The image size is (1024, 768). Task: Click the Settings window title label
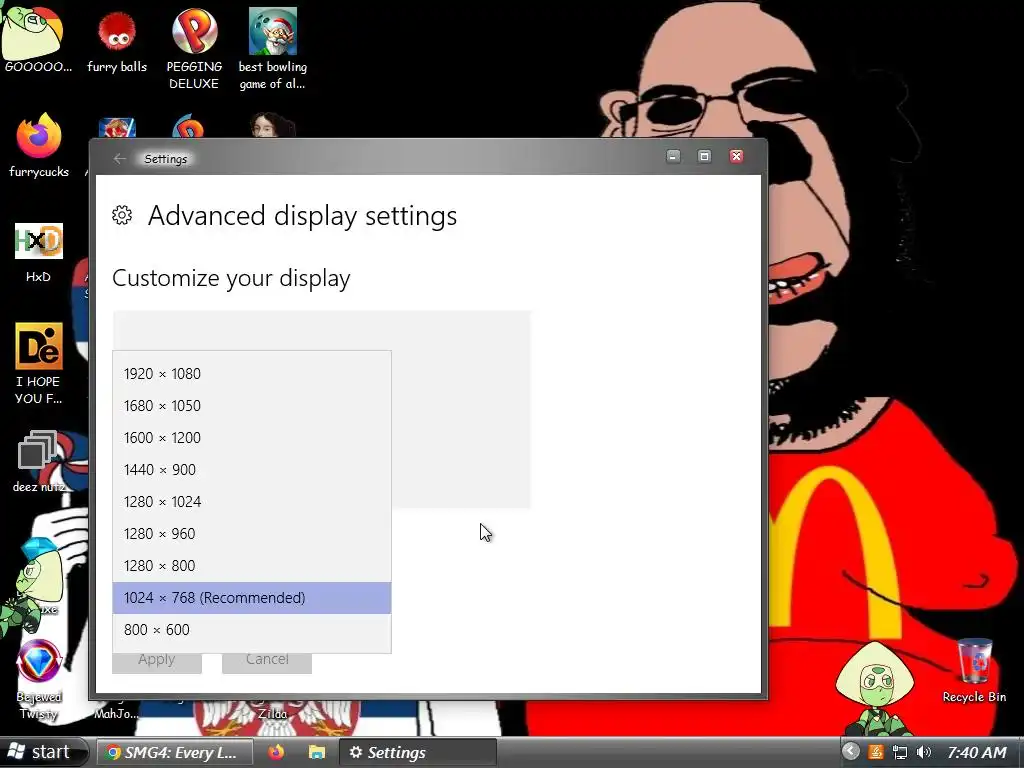coord(165,159)
